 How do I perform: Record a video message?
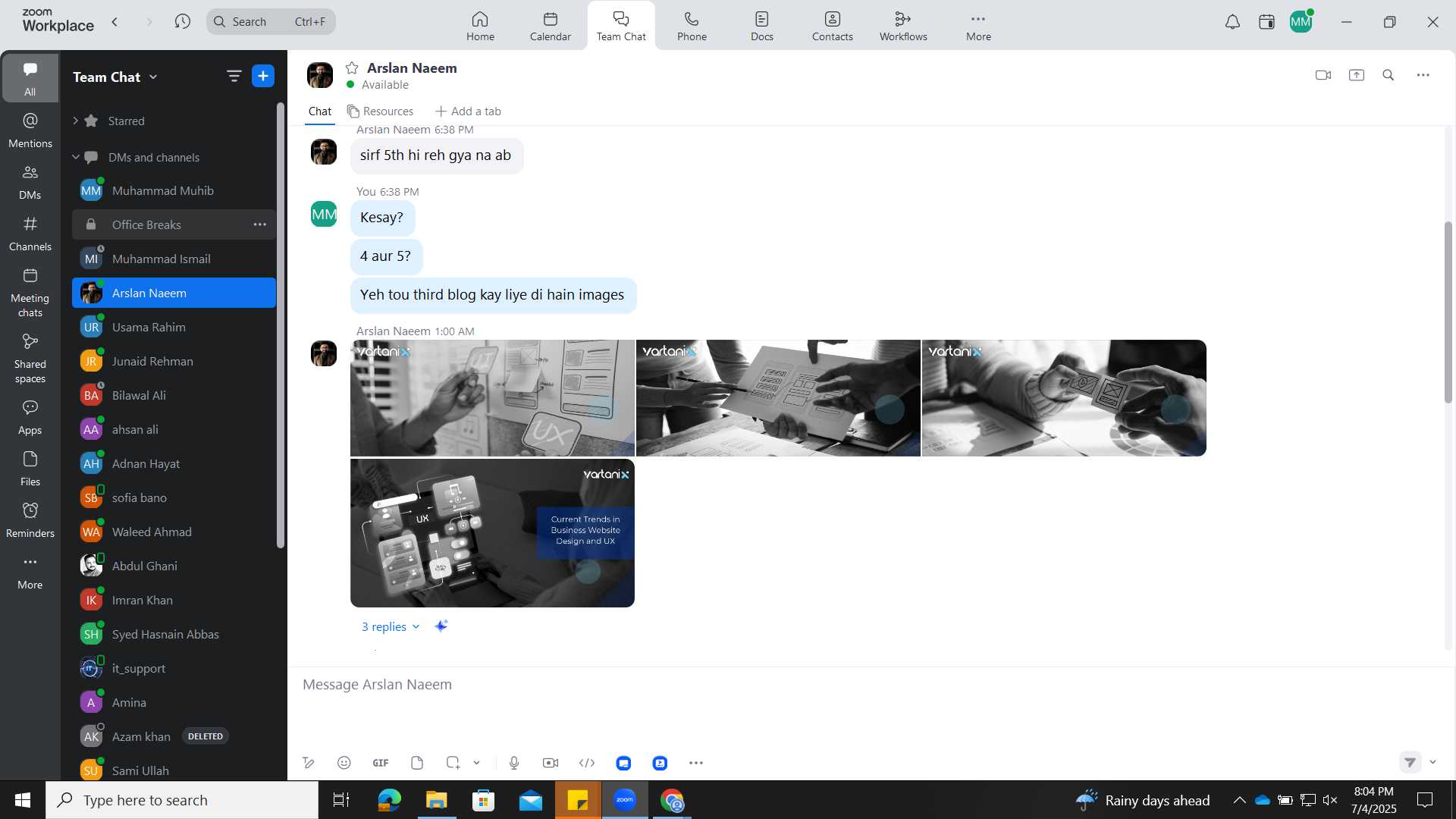tap(551, 763)
